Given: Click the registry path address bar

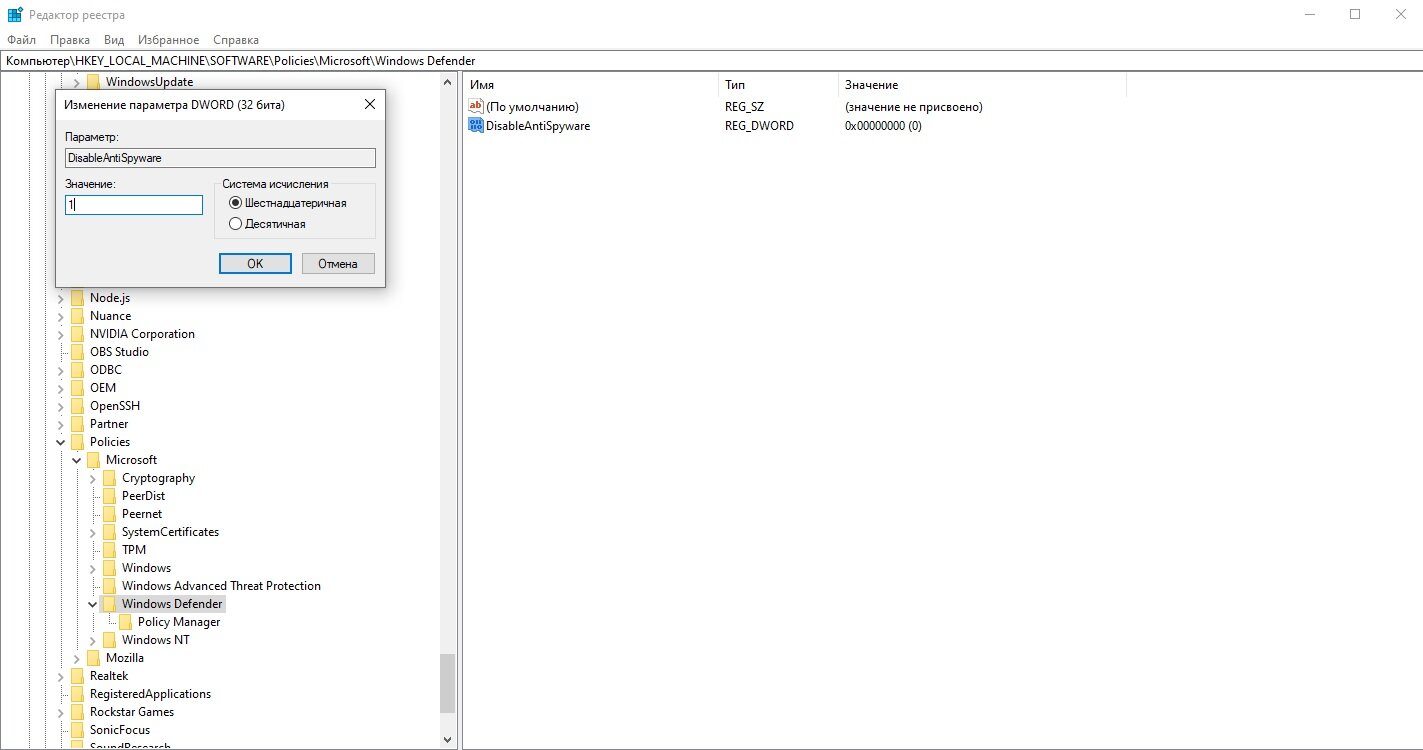Looking at the screenshot, I should coord(711,61).
